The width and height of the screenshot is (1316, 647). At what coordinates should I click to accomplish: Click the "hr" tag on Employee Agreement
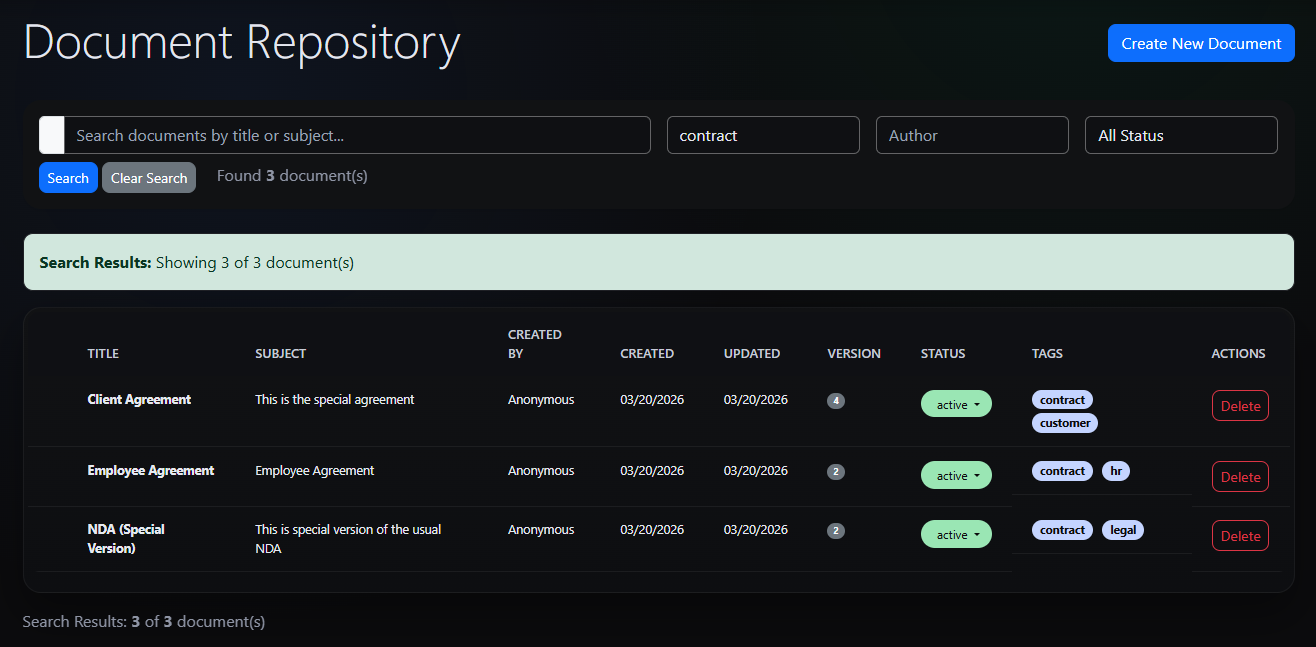1115,470
